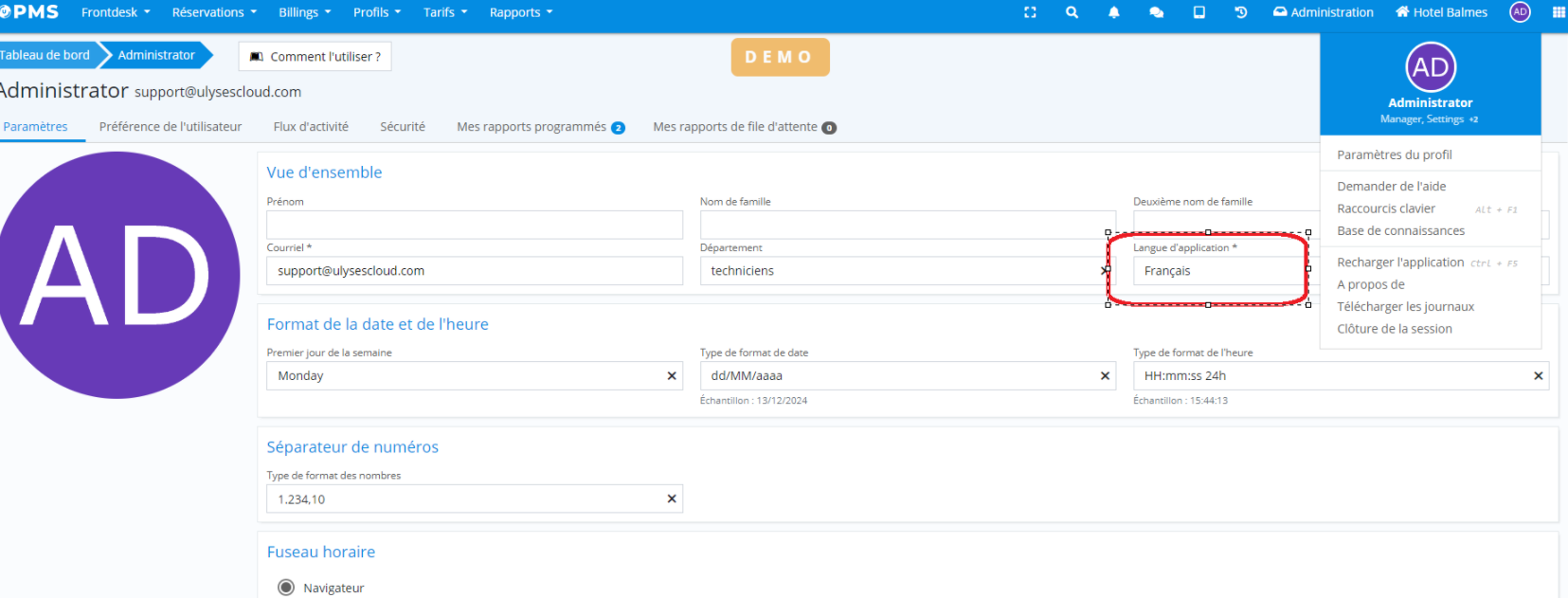Open the notifications bell
This screenshot has width=1568, height=598.
click(1114, 12)
